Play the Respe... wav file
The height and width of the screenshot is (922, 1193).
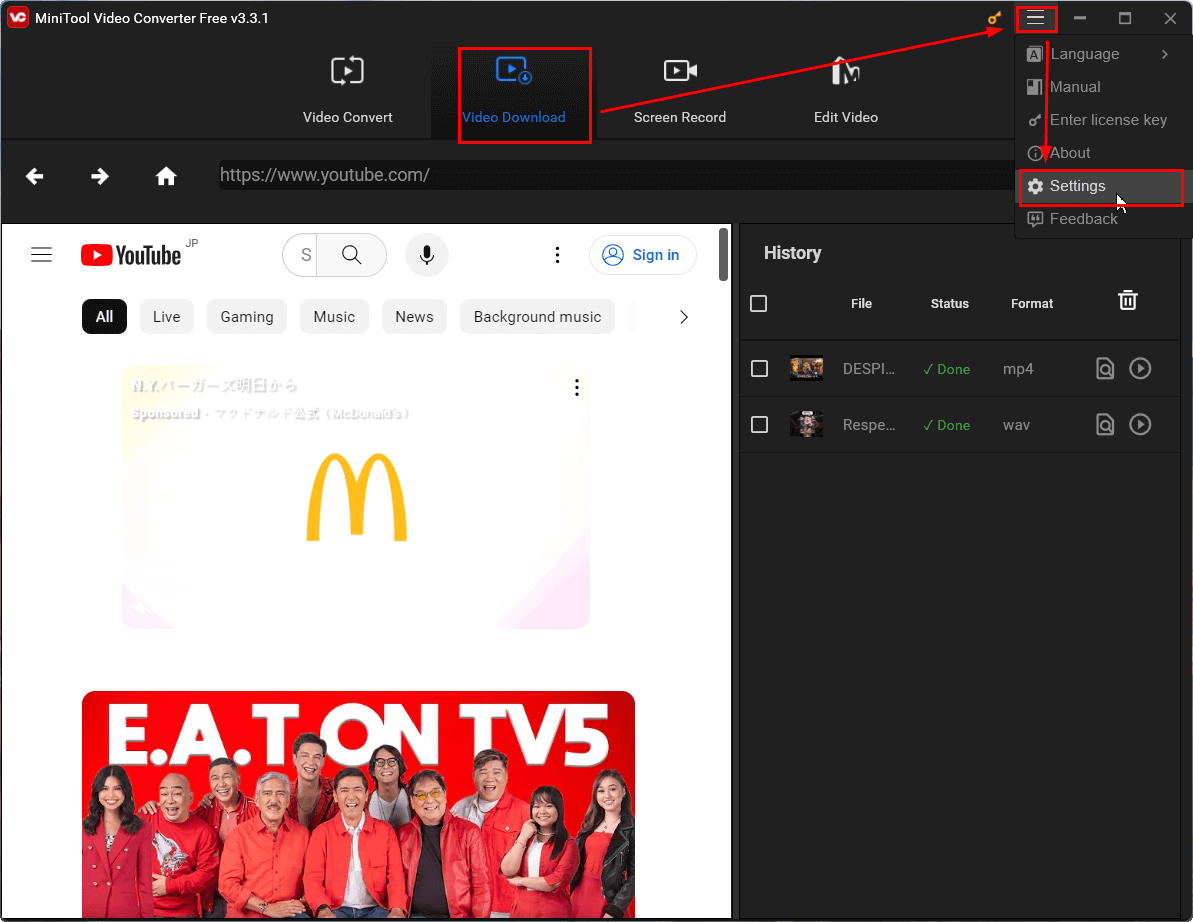[1140, 424]
